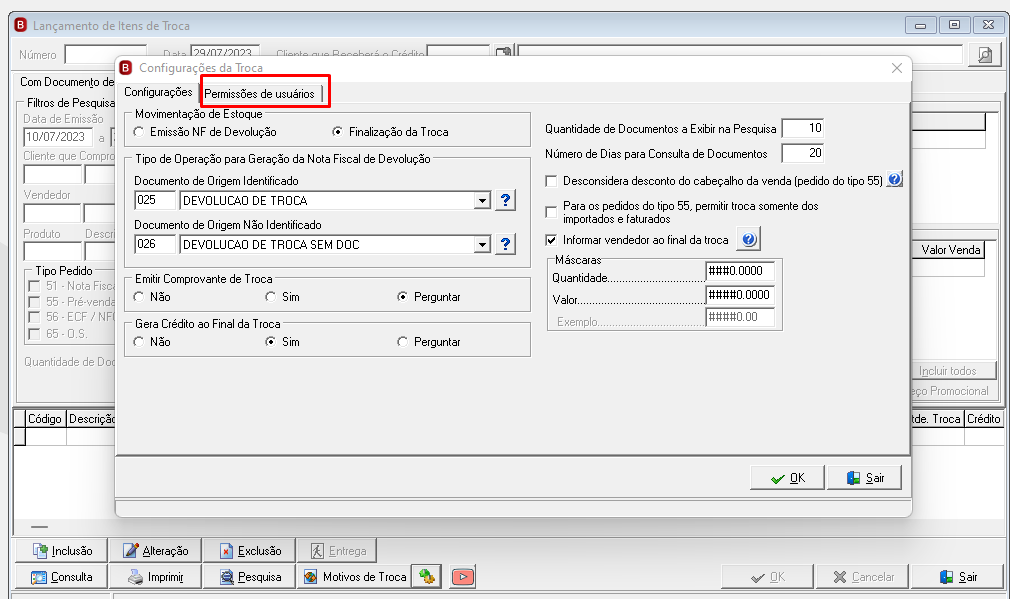This screenshot has height=599, width=1010.
Task: Click search icon at top right of window
Action: click(985, 55)
